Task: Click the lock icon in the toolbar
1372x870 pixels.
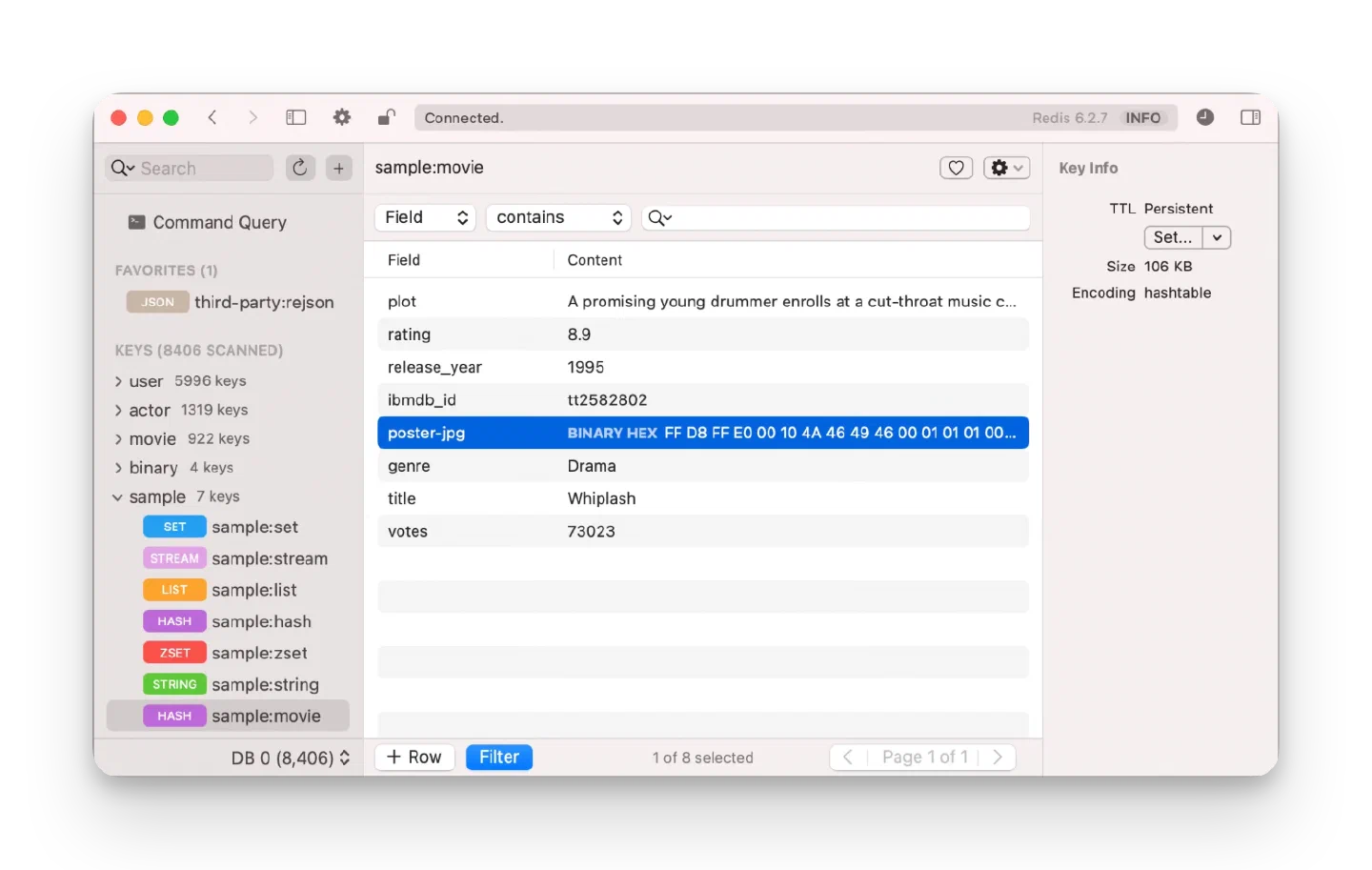Action: coord(386,117)
